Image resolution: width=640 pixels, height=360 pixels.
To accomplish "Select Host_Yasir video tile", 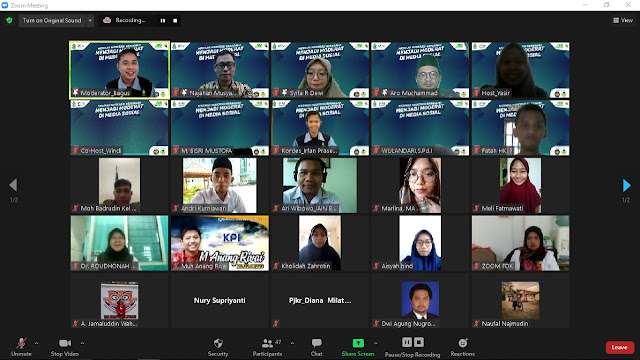I will click(x=520, y=70).
